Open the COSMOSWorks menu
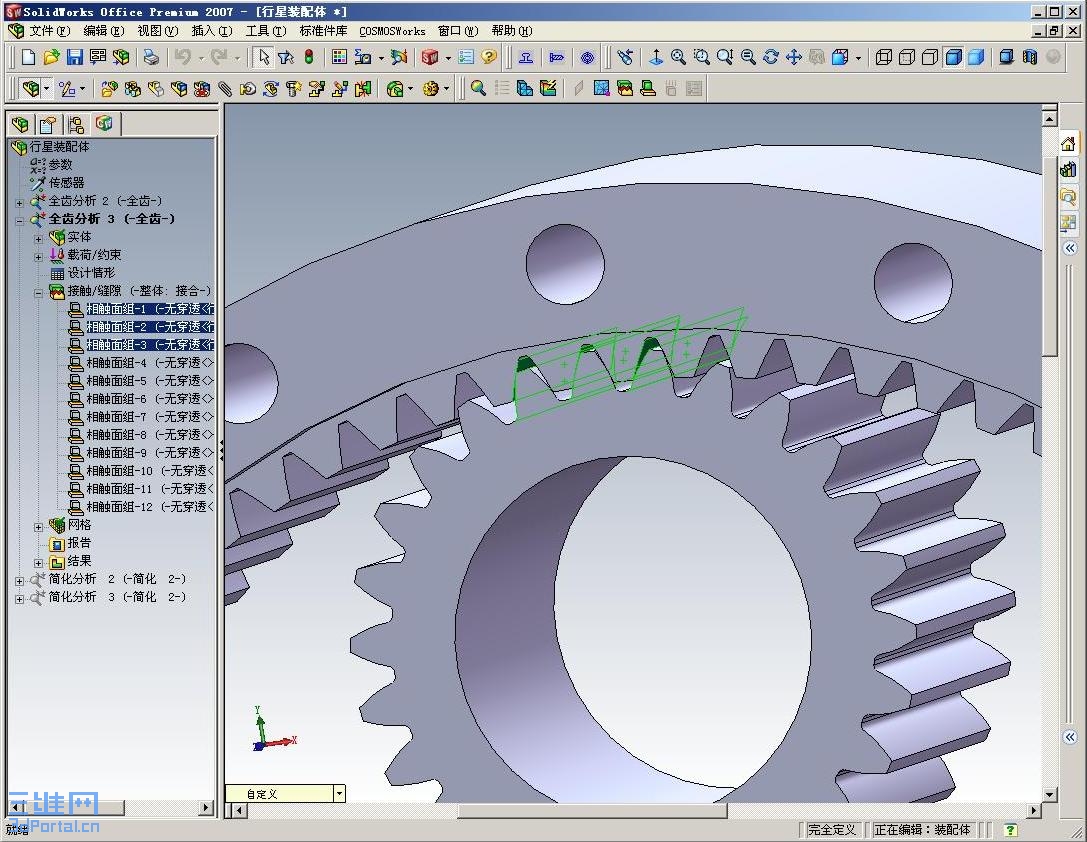 tap(392, 31)
